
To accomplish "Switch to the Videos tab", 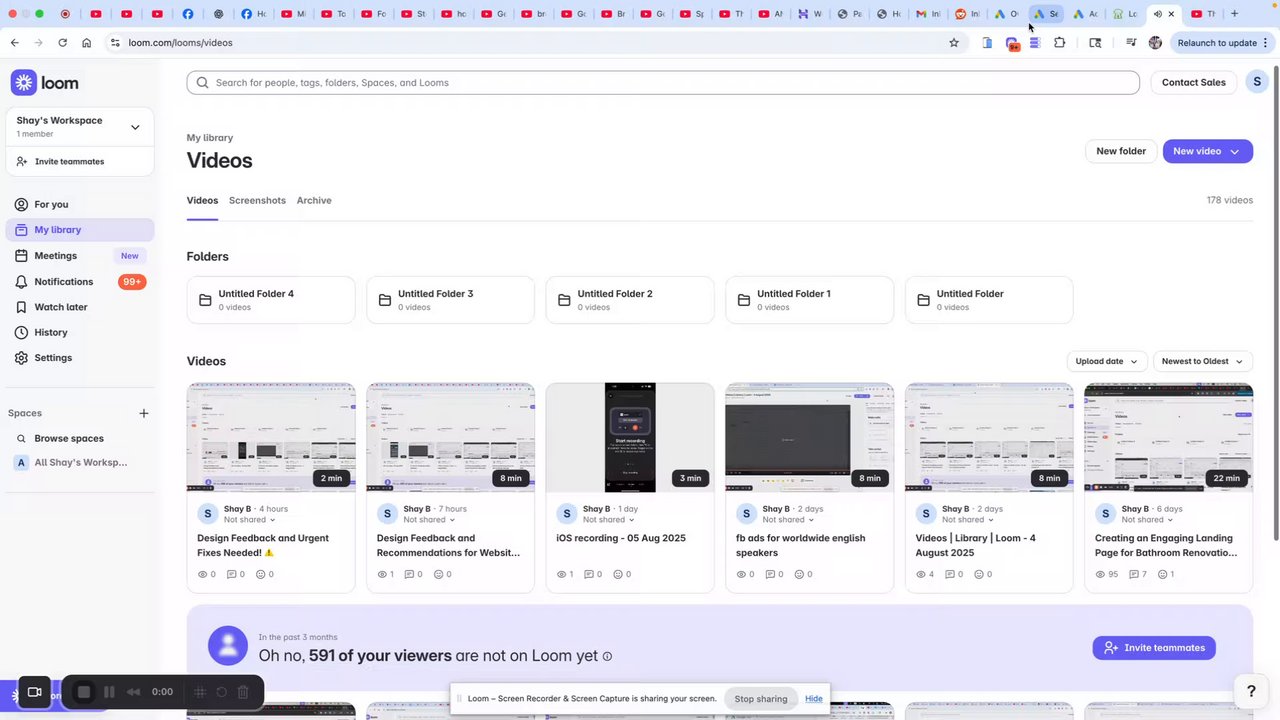I will (x=202, y=200).
